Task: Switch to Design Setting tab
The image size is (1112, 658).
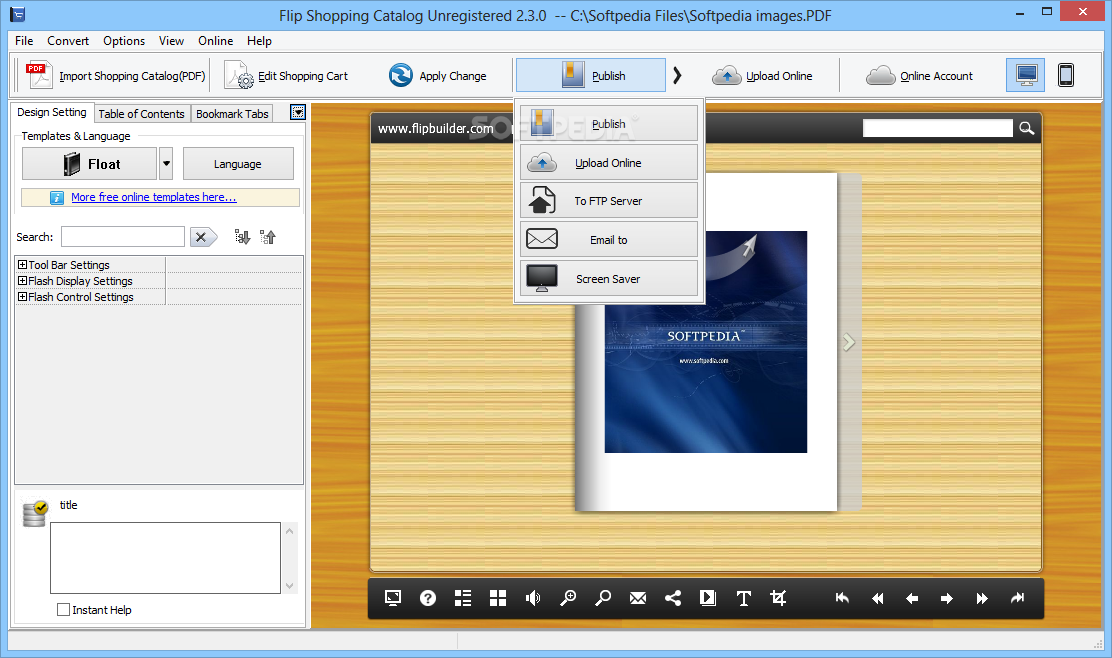Action: point(52,112)
